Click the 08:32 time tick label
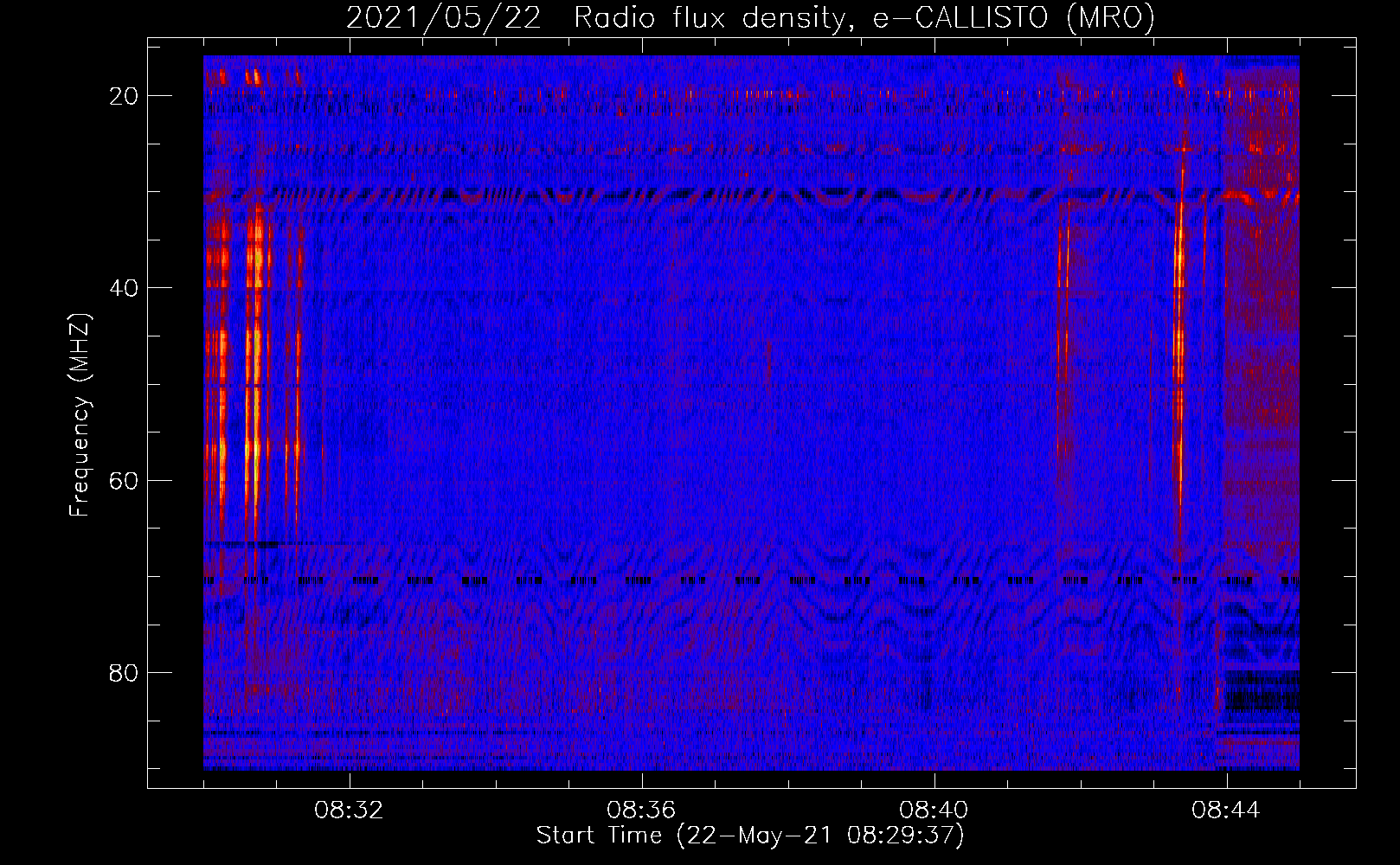The image size is (1400, 865). point(349,811)
